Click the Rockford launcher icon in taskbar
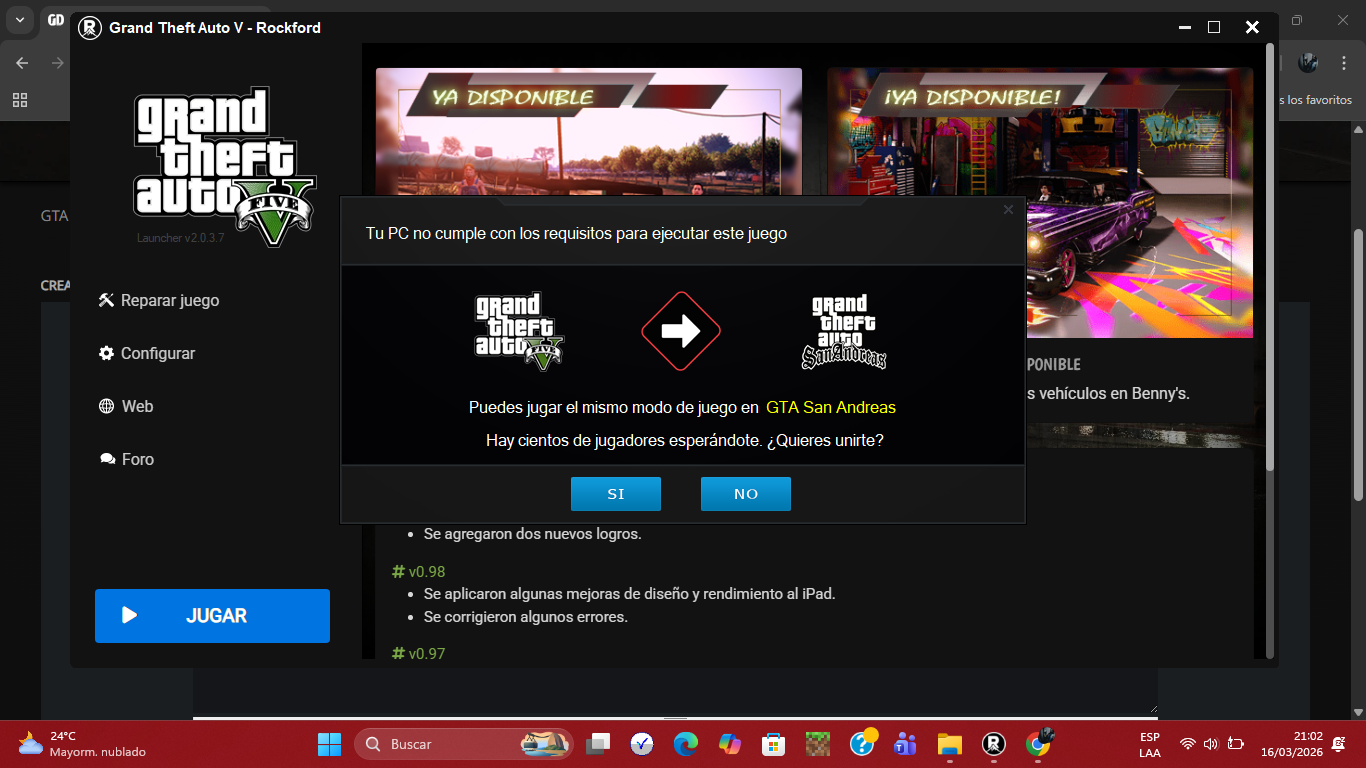The height and width of the screenshot is (768, 1366). (x=993, y=744)
